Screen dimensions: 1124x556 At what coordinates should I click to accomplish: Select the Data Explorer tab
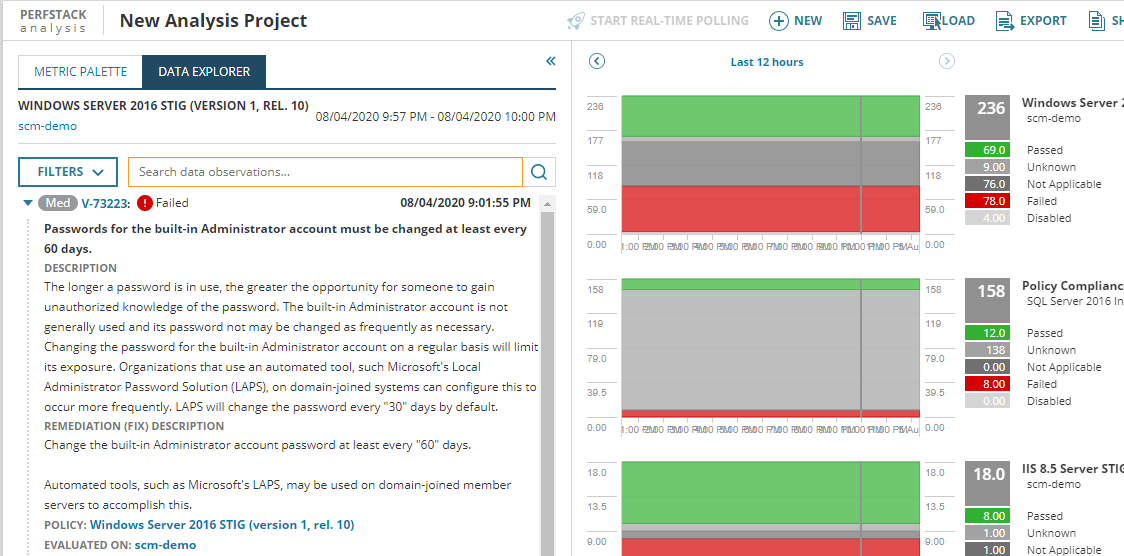[x=204, y=72]
